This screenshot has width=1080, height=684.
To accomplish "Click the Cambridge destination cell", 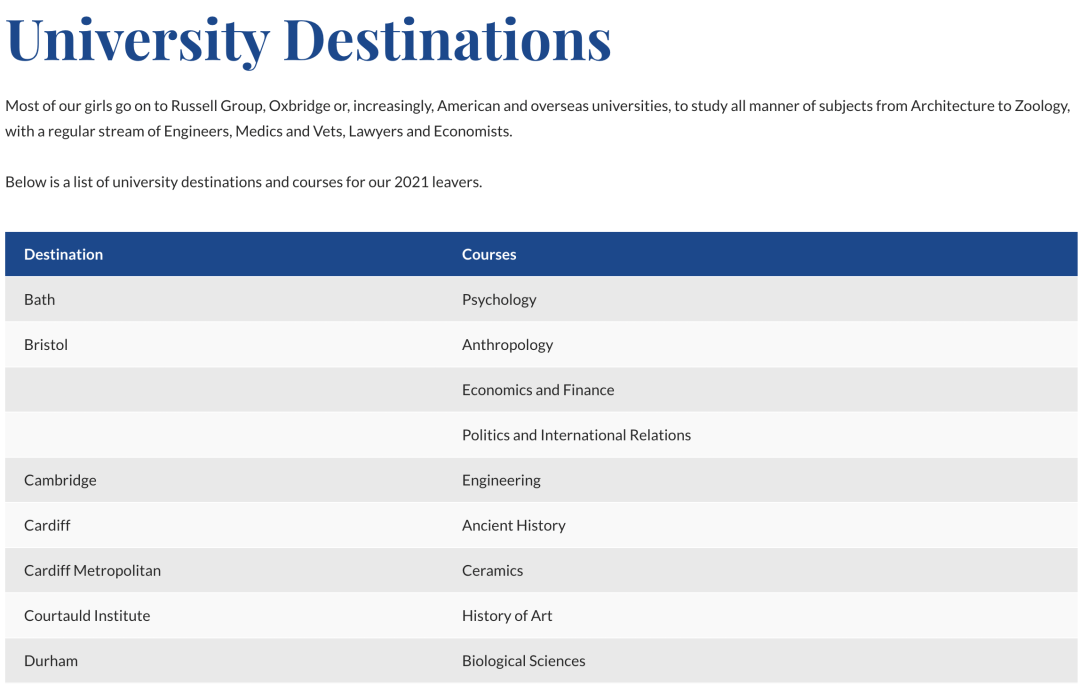I will tap(60, 480).
